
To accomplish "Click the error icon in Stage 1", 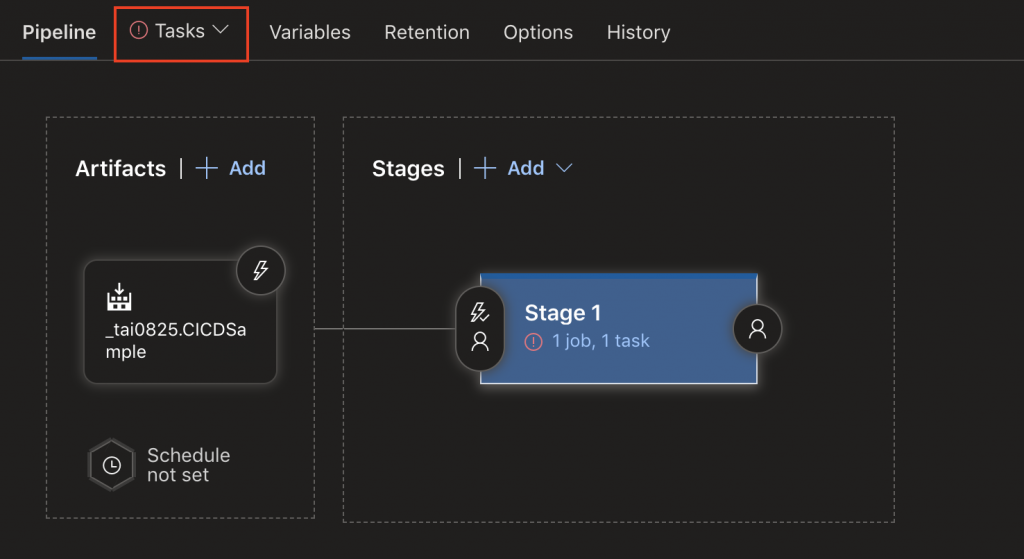I will point(534,342).
